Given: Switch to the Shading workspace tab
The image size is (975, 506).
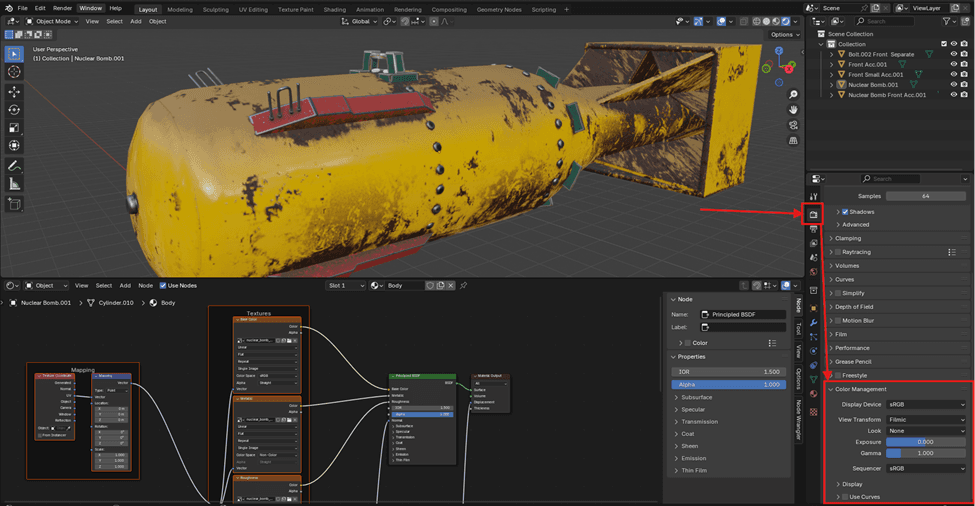Looking at the screenshot, I should pos(334,9).
